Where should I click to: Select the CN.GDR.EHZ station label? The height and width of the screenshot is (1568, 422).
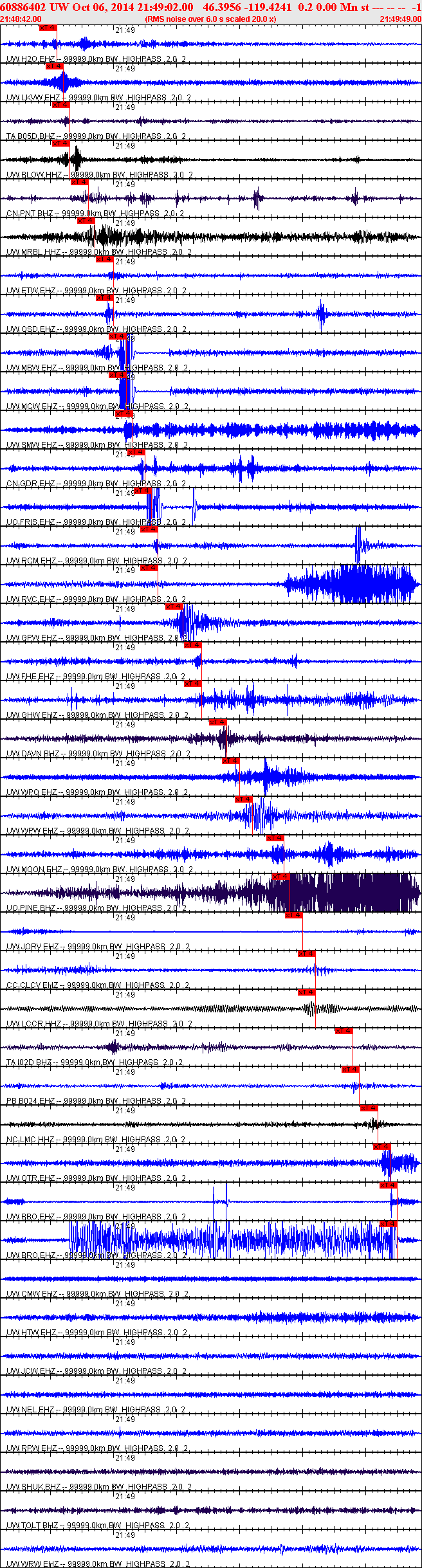tap(96, 484)
